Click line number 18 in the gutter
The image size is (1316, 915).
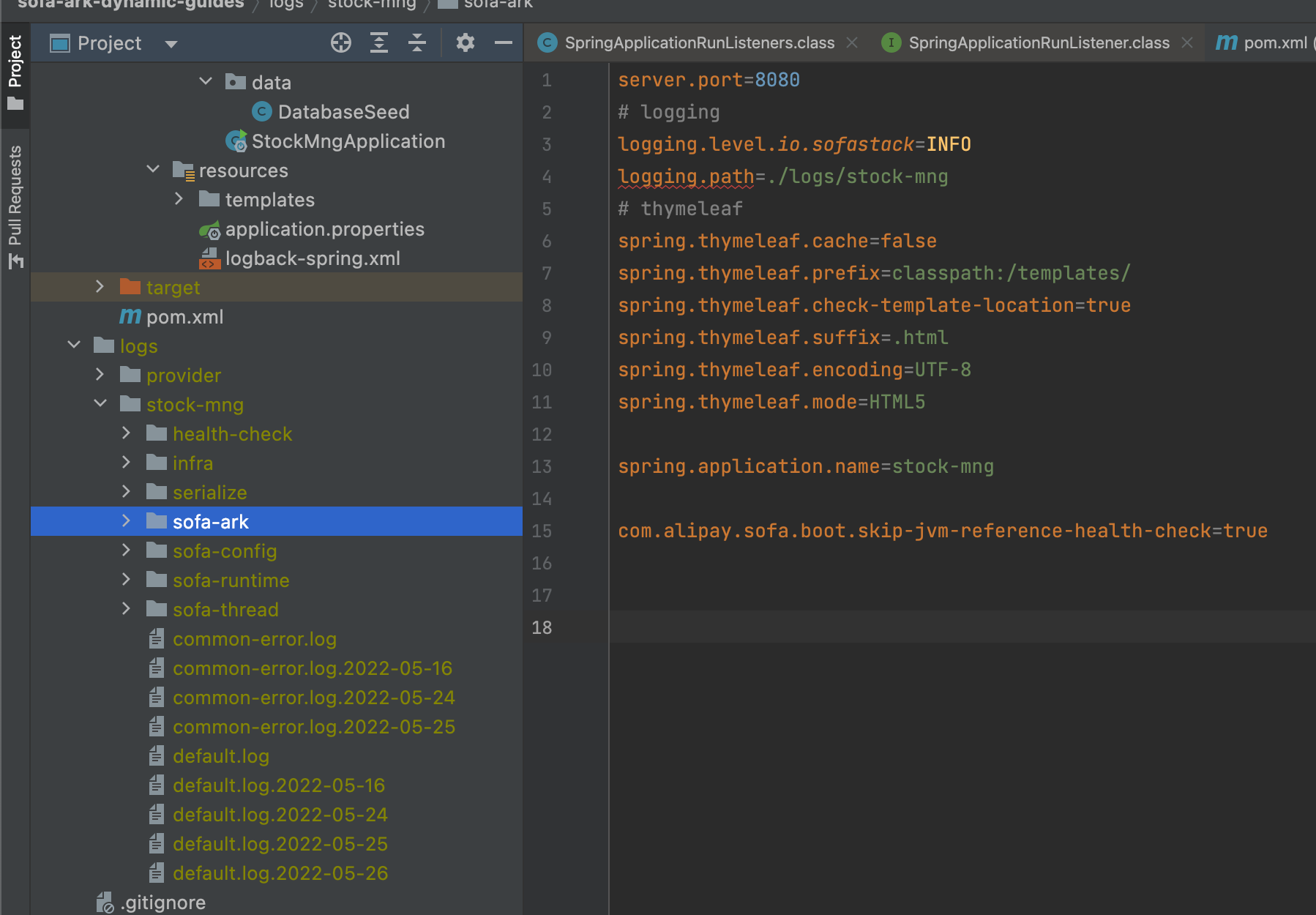542,627
